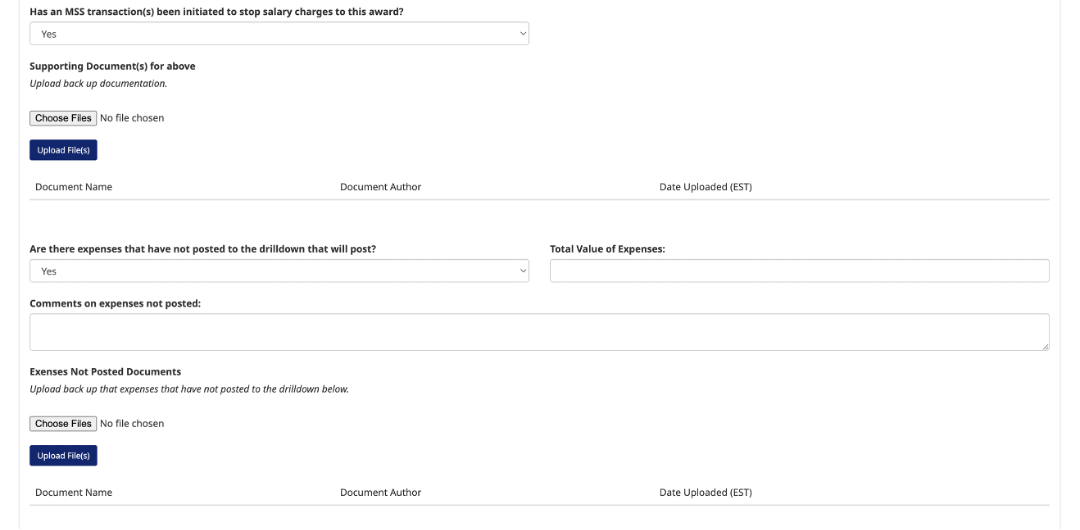Click the "Total Value of Expenses:" label
The height and width of the screenshot is (530, 1080).
pos(607,249)
